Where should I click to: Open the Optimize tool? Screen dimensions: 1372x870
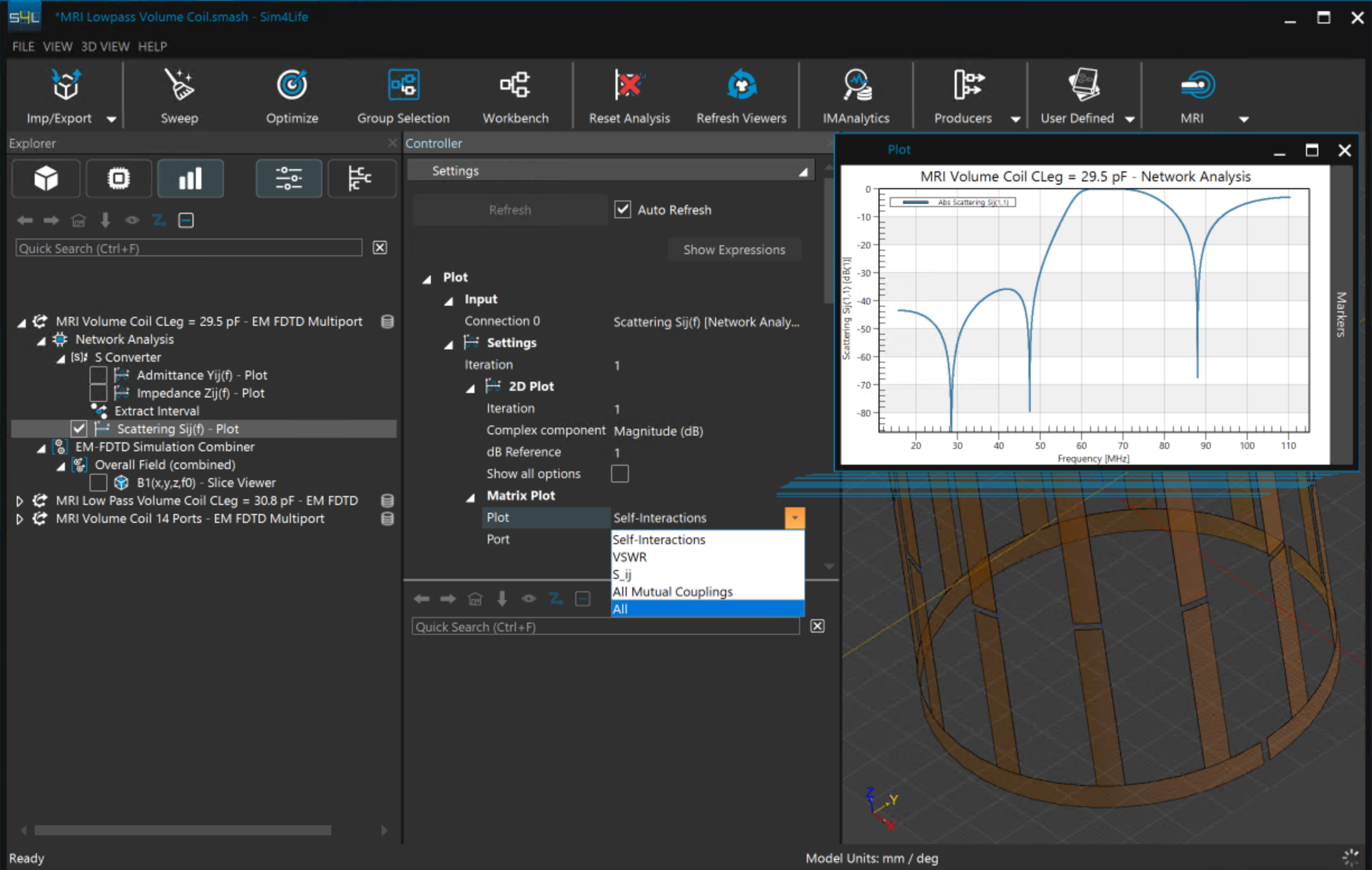[292, 86]
